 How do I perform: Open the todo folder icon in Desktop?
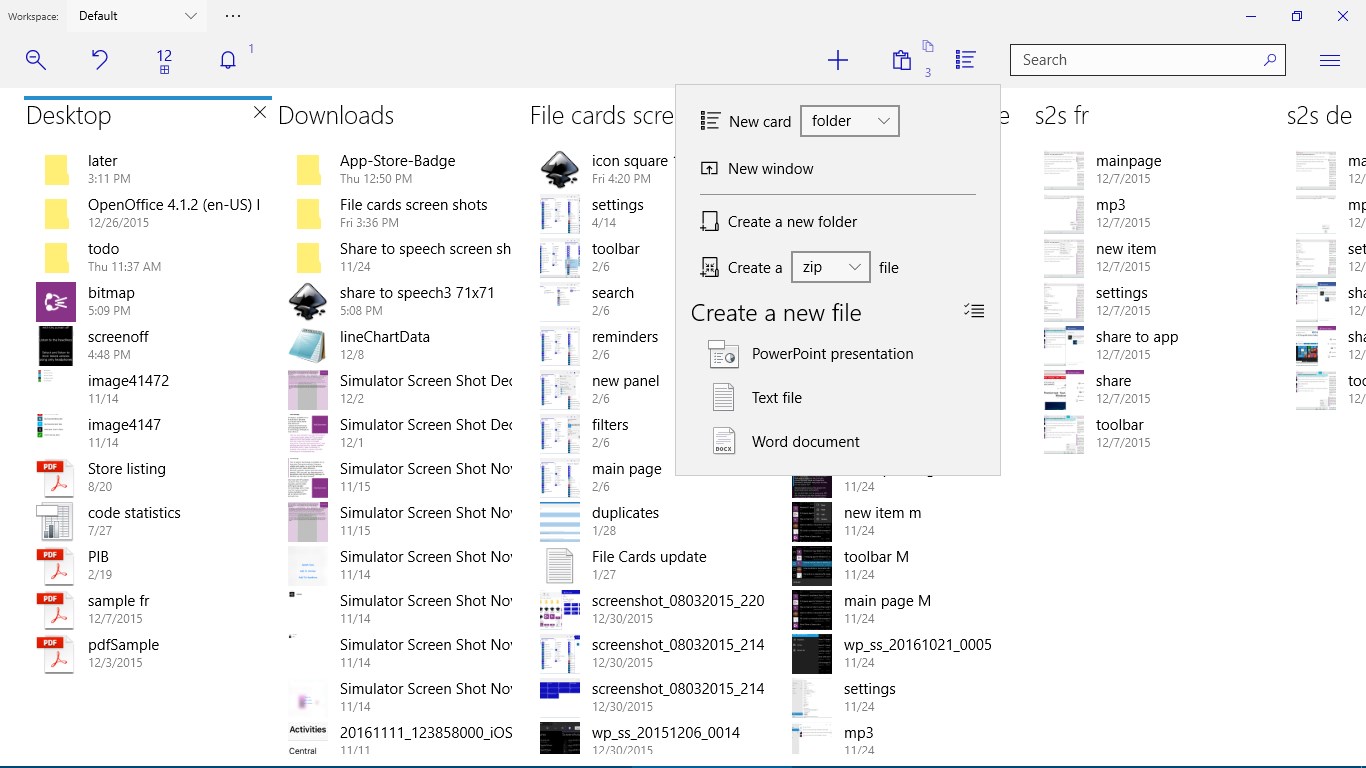point(56,258)
